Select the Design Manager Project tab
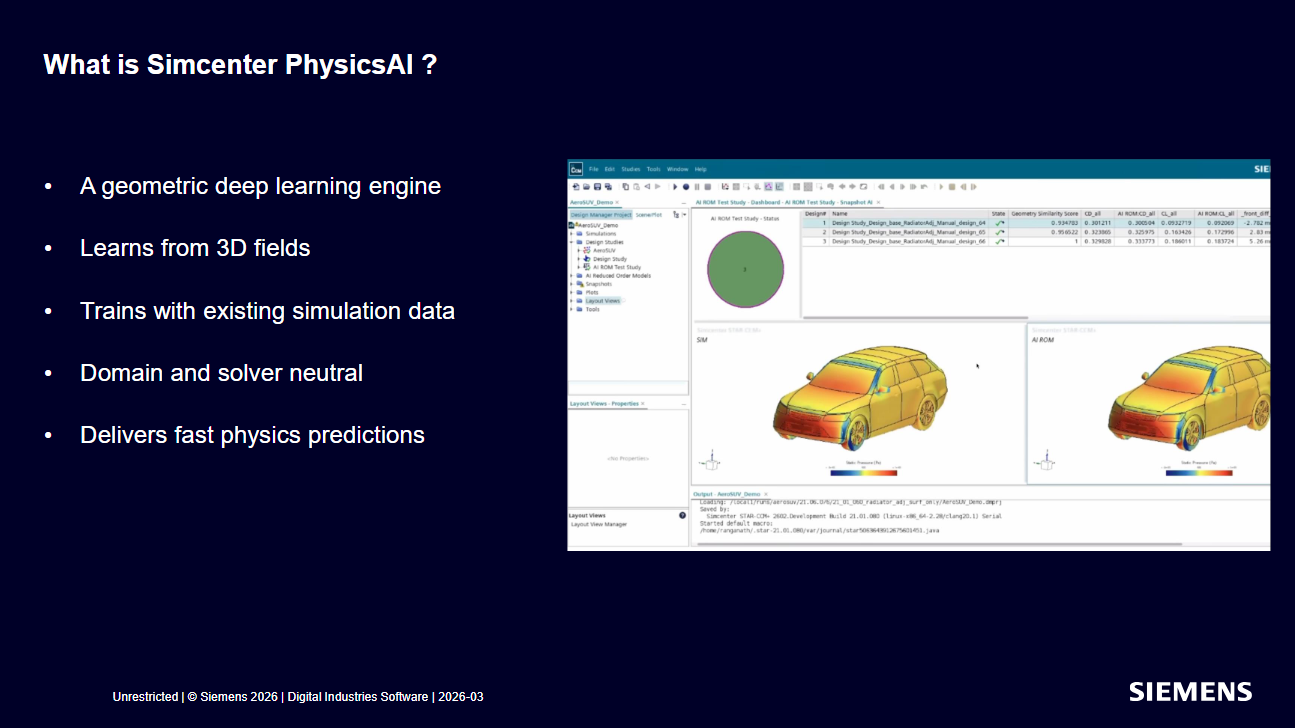Image resolution: width=1295 pixels, height=728 pixels. point(601,214)
